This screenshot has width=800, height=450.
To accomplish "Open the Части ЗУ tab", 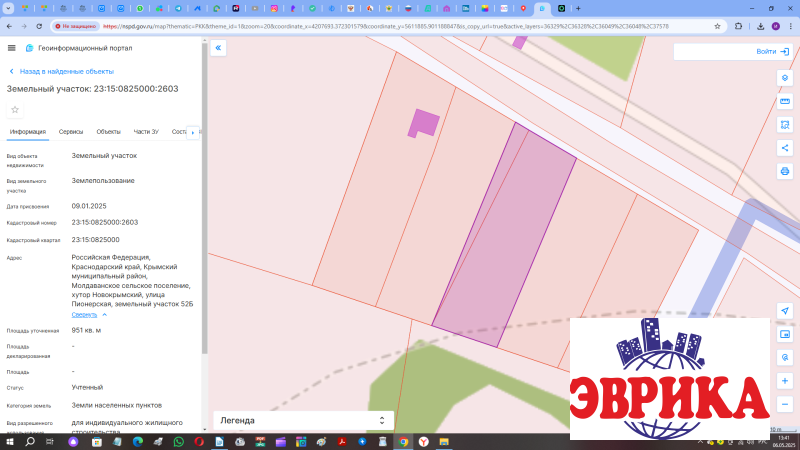I will point(146,132).
